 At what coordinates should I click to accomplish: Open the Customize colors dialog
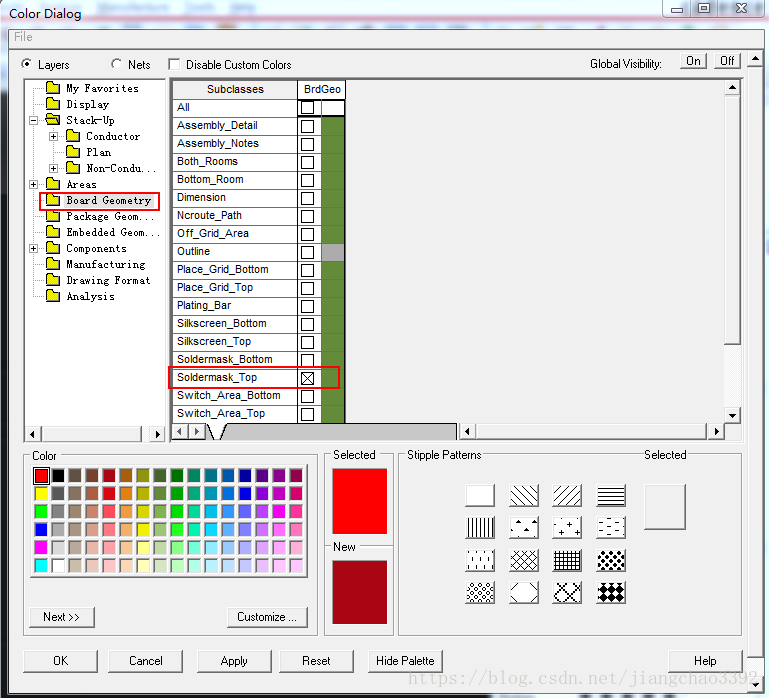click(x=267, y=617)
